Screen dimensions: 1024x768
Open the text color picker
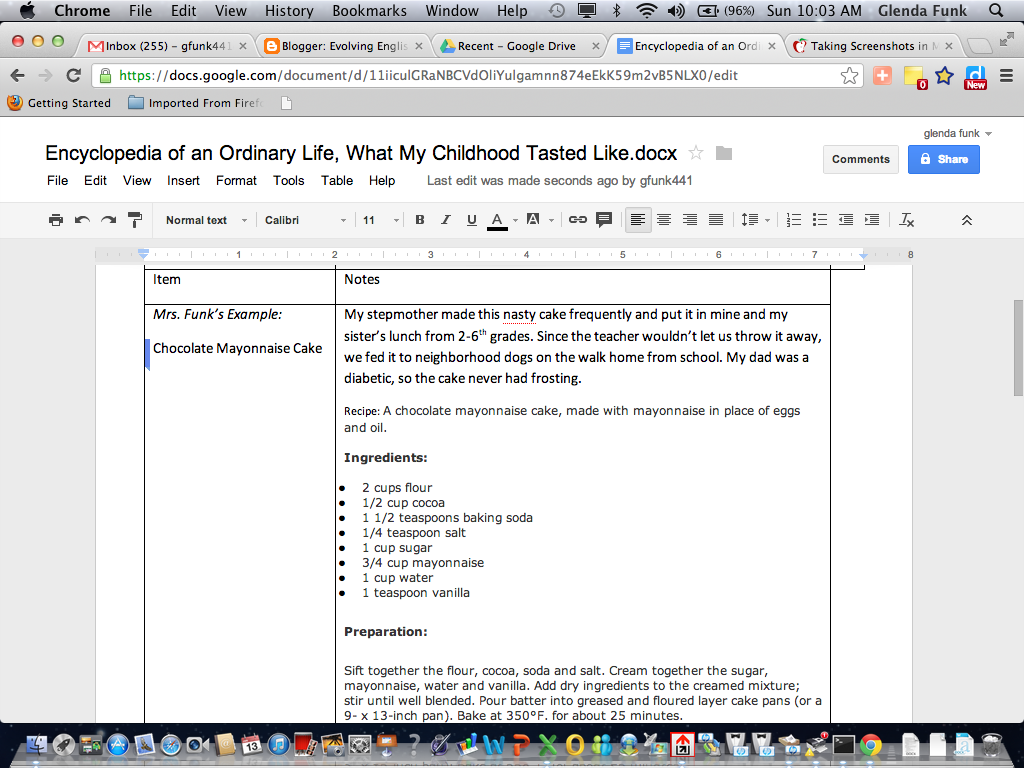pyautogui.click(x=499, y=219)
